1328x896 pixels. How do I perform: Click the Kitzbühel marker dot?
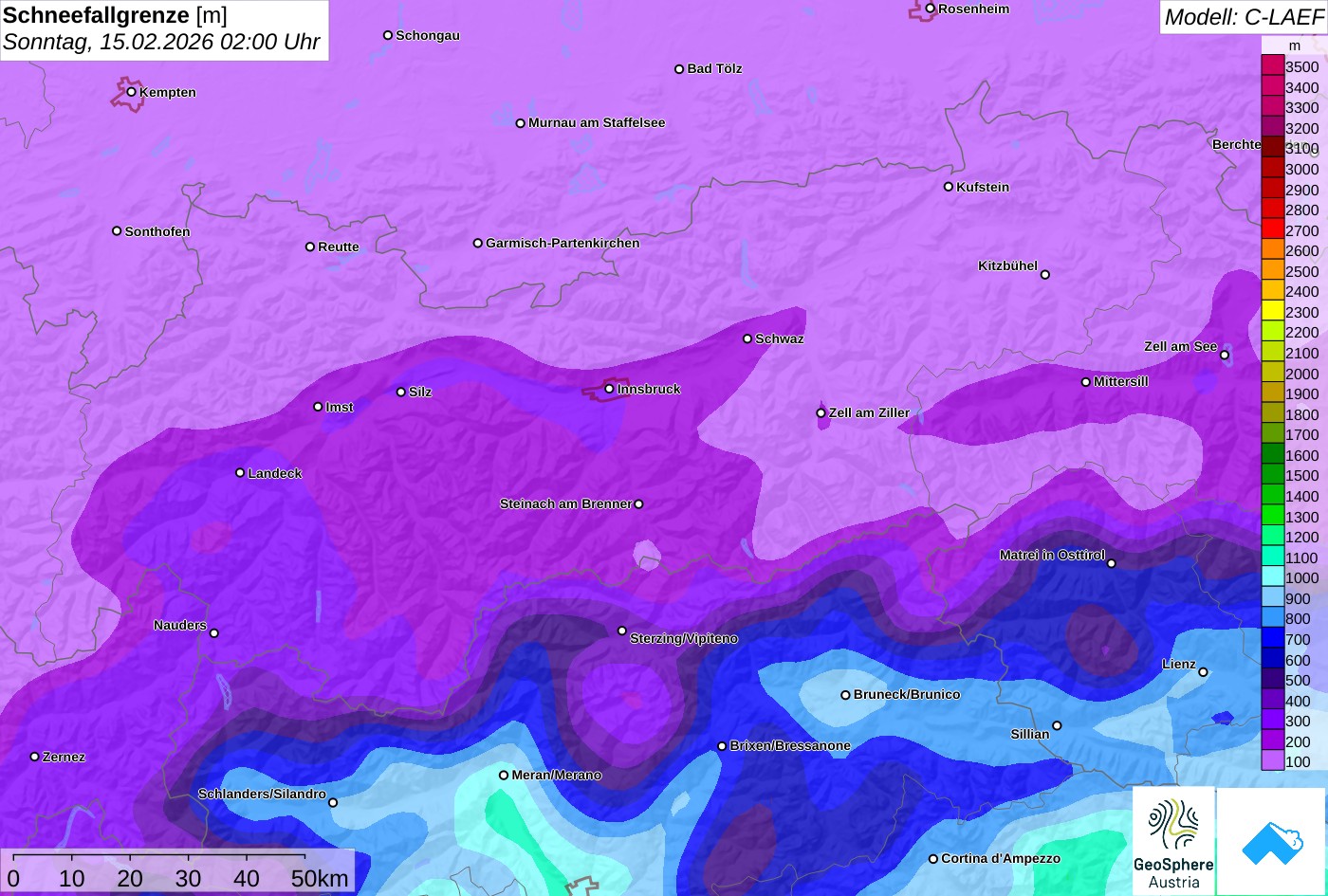(x=1045, y=275)
